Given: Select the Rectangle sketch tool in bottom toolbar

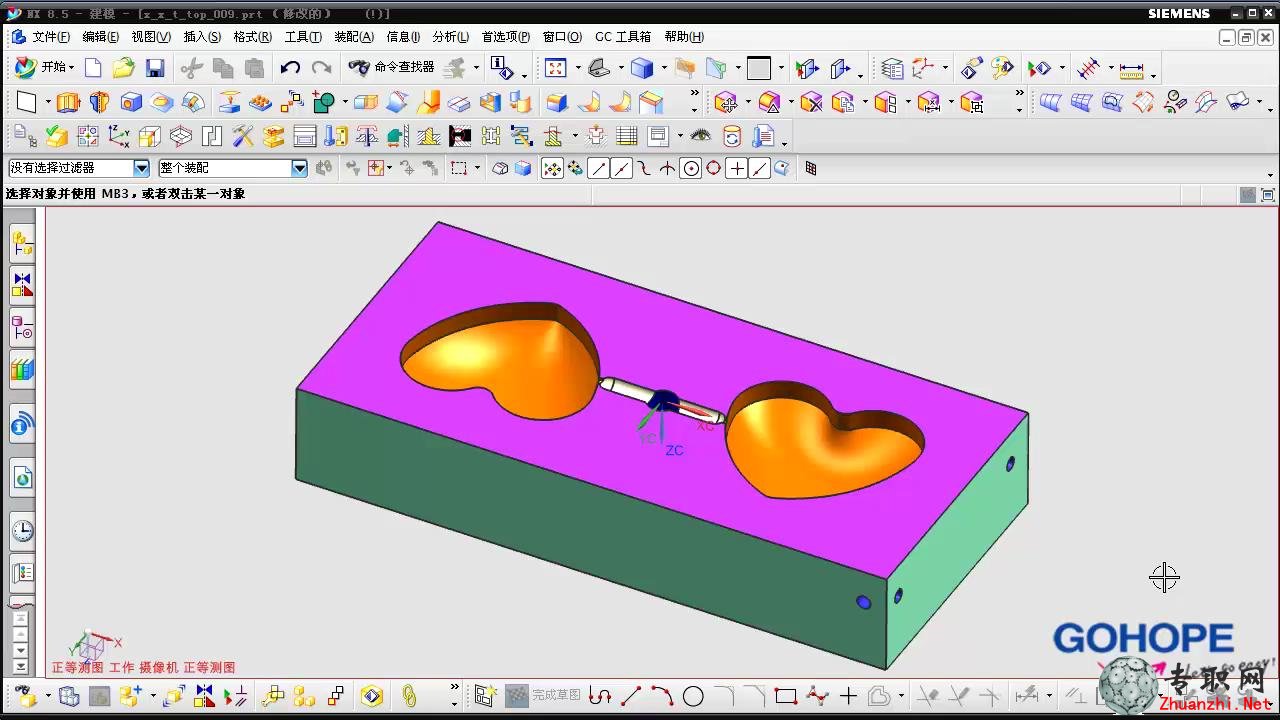Looking at the screenshot, I should (x=786, y=696).
